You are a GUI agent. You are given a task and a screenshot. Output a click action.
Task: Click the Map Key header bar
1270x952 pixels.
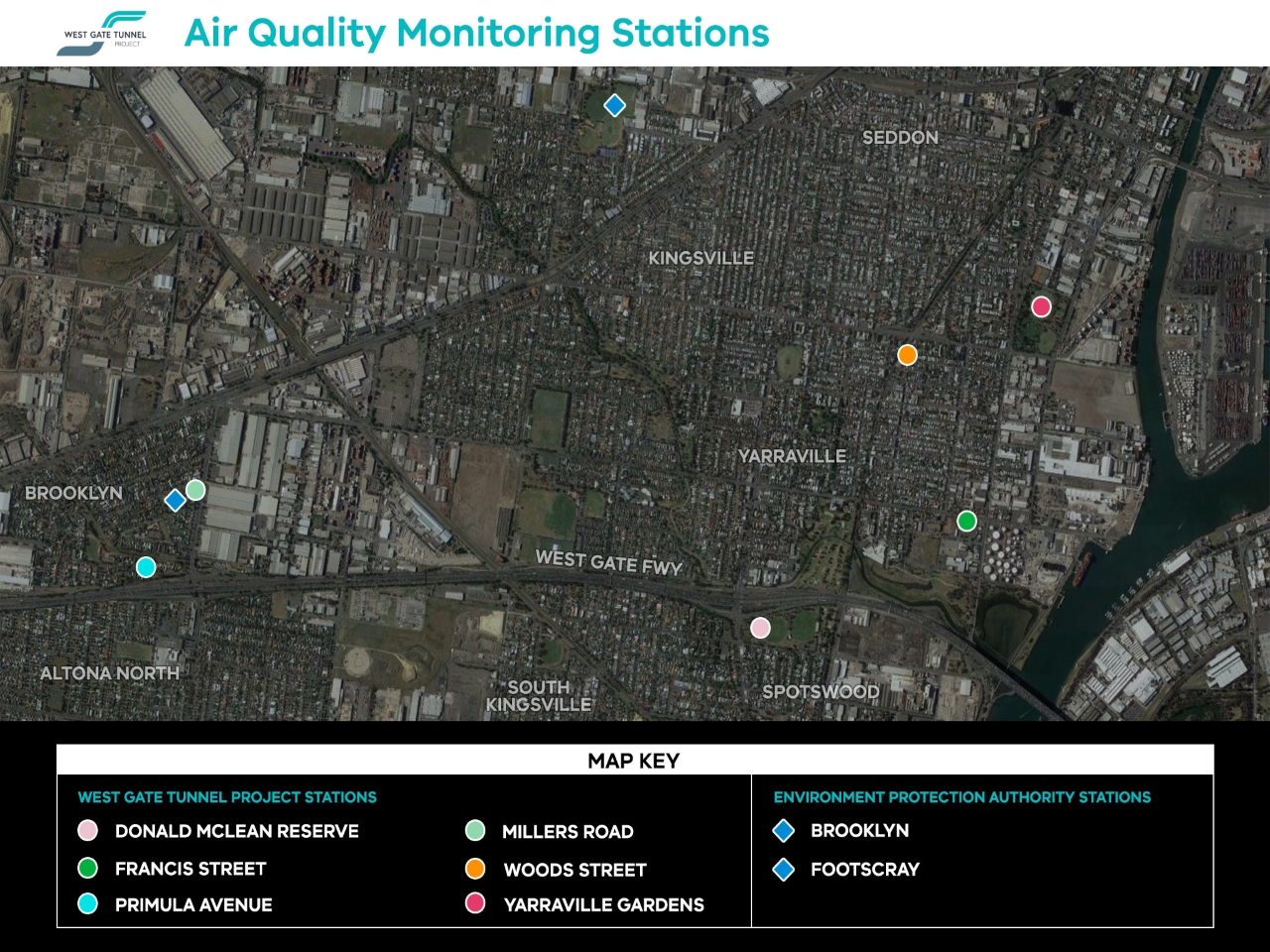click(x=634, y=761)
